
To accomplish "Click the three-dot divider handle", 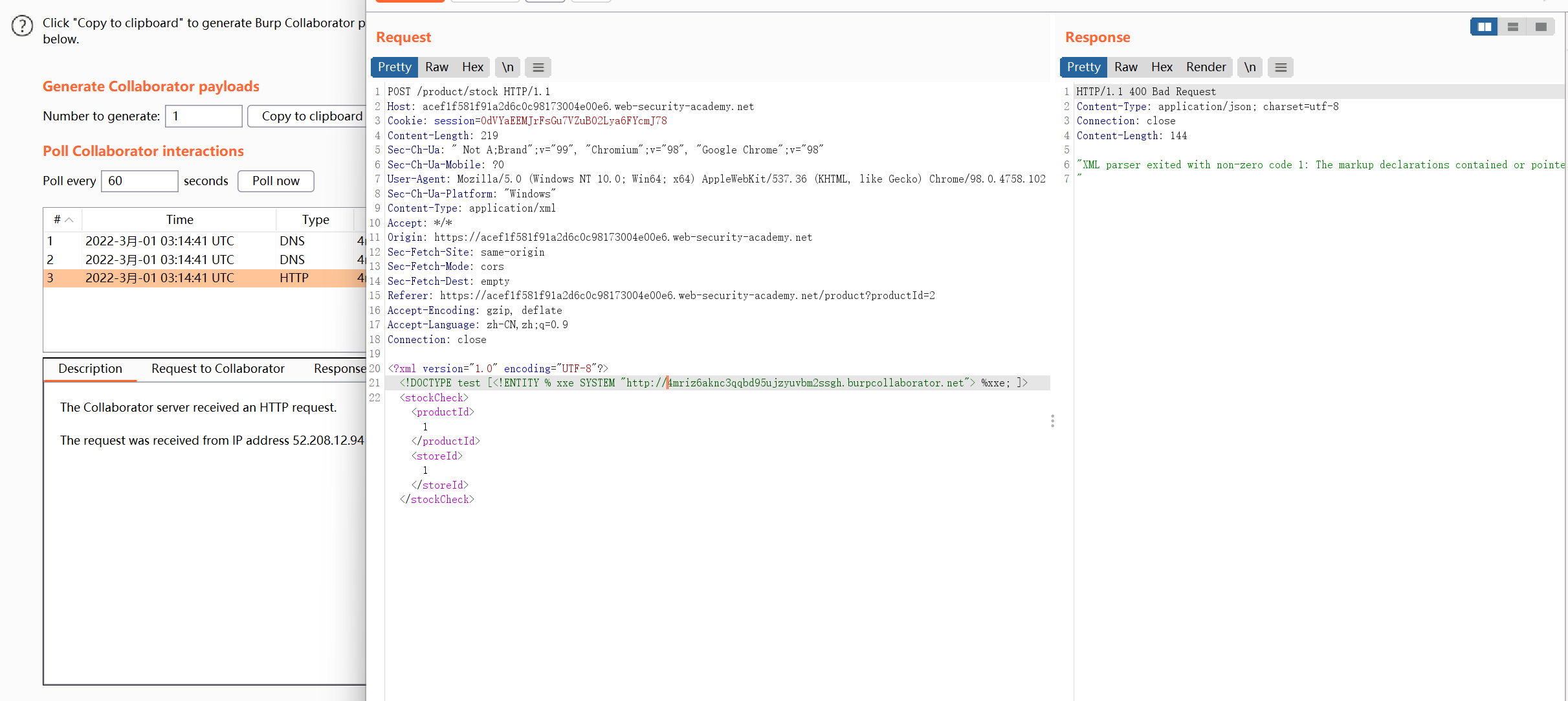I will [x=1052, y=421].
